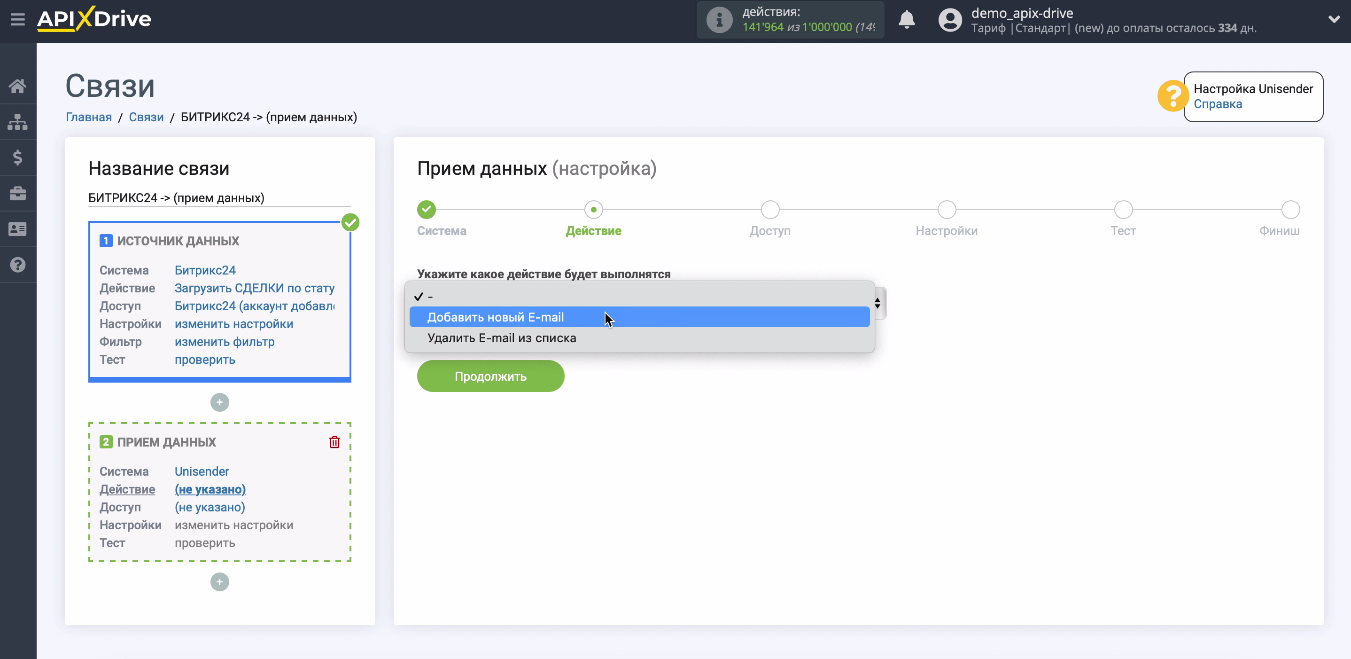
Task: Click the actions info icon
Action: (x=719, y=20)
